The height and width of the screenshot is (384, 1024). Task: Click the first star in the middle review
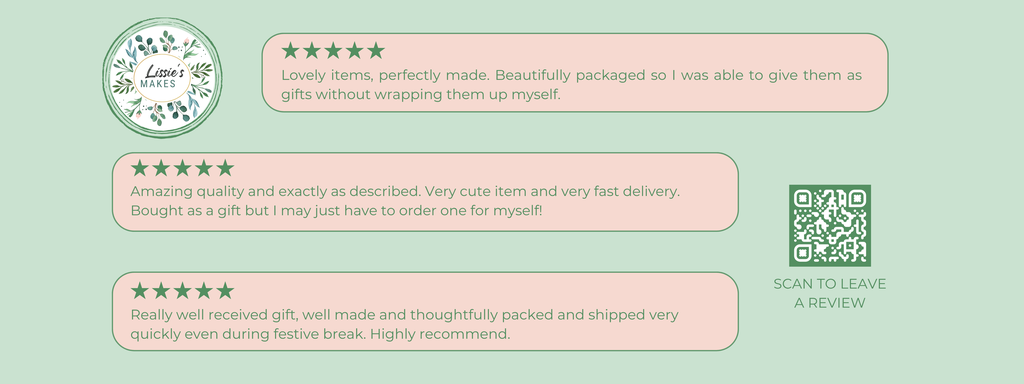(x=140, y=168)
